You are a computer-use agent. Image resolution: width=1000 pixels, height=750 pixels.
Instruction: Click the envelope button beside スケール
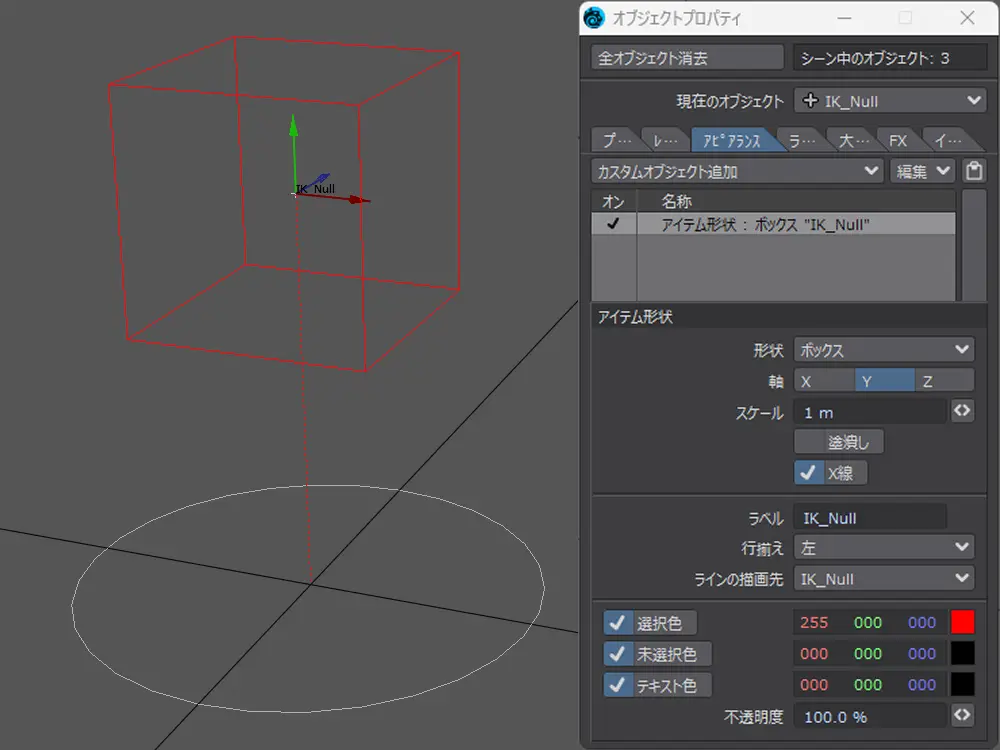(x=962, y=411)
